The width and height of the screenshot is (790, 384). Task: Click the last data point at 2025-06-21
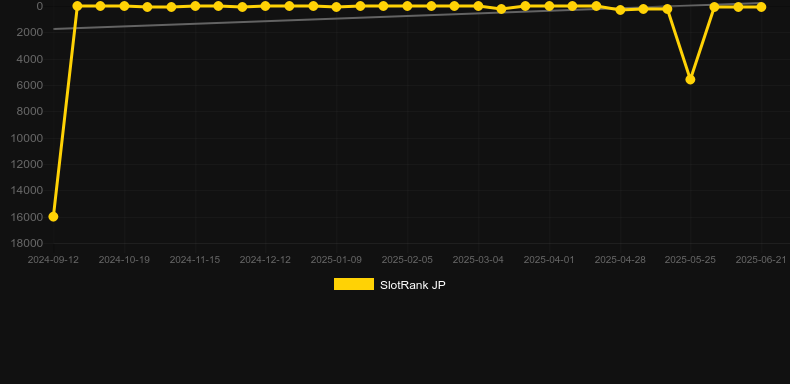coord(761,7)
